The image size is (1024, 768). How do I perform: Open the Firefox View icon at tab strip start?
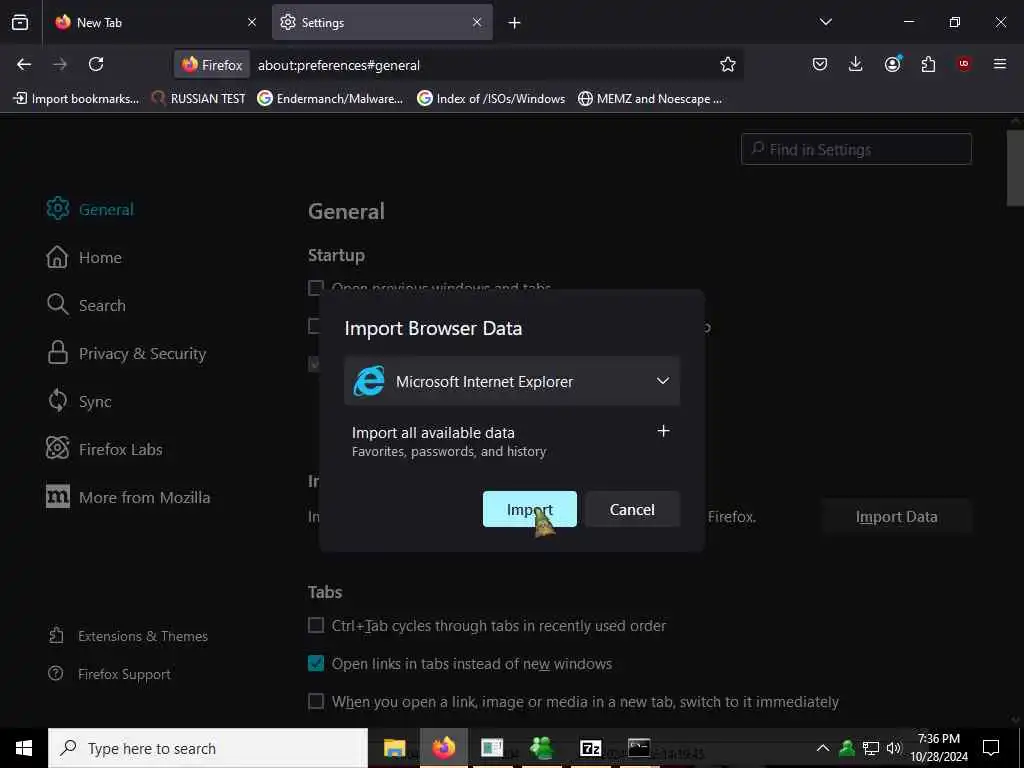pos(20,22)
